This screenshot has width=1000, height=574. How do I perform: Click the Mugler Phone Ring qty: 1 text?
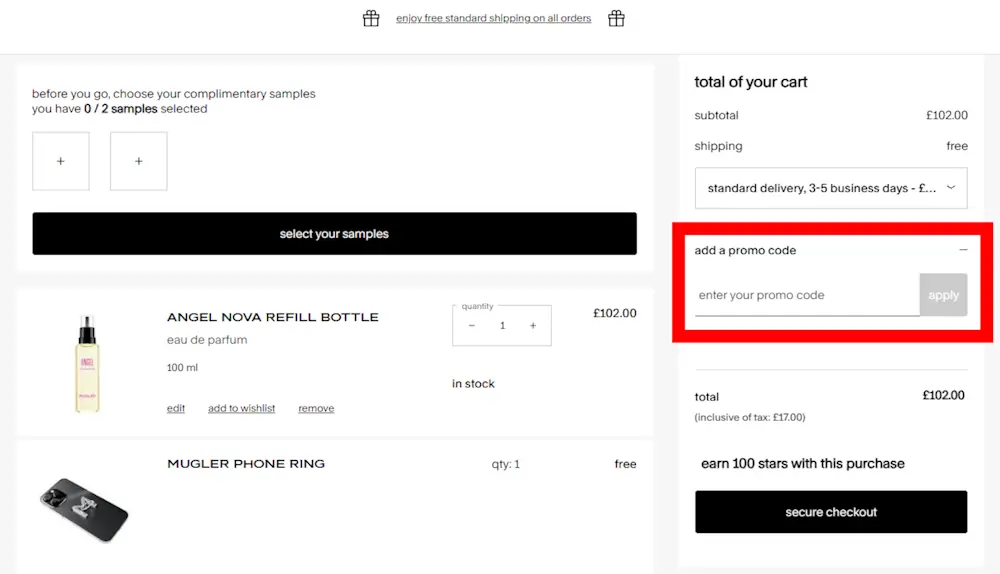[x=506, y=464]
